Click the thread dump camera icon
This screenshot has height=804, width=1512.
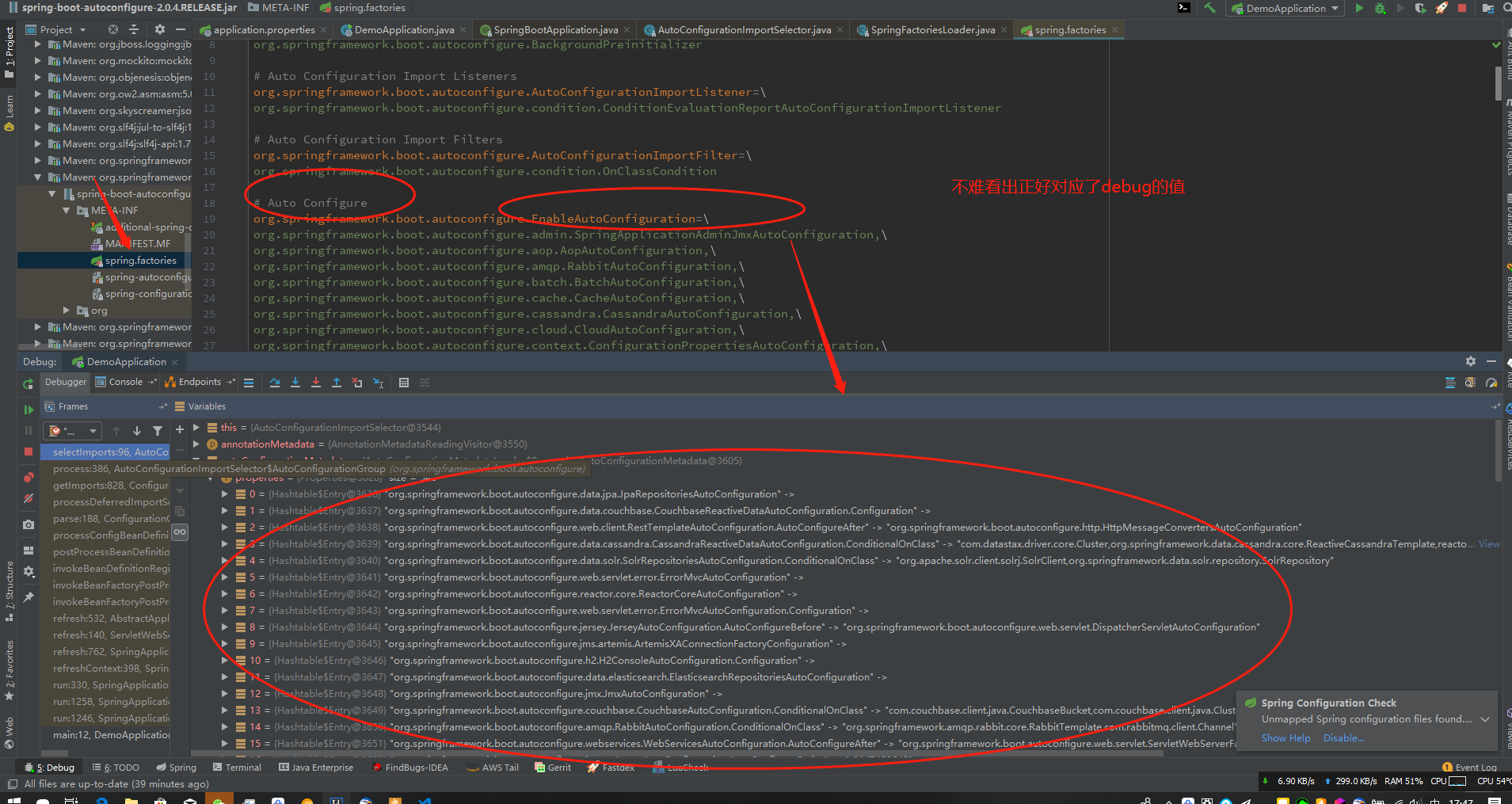click(29, 524)
